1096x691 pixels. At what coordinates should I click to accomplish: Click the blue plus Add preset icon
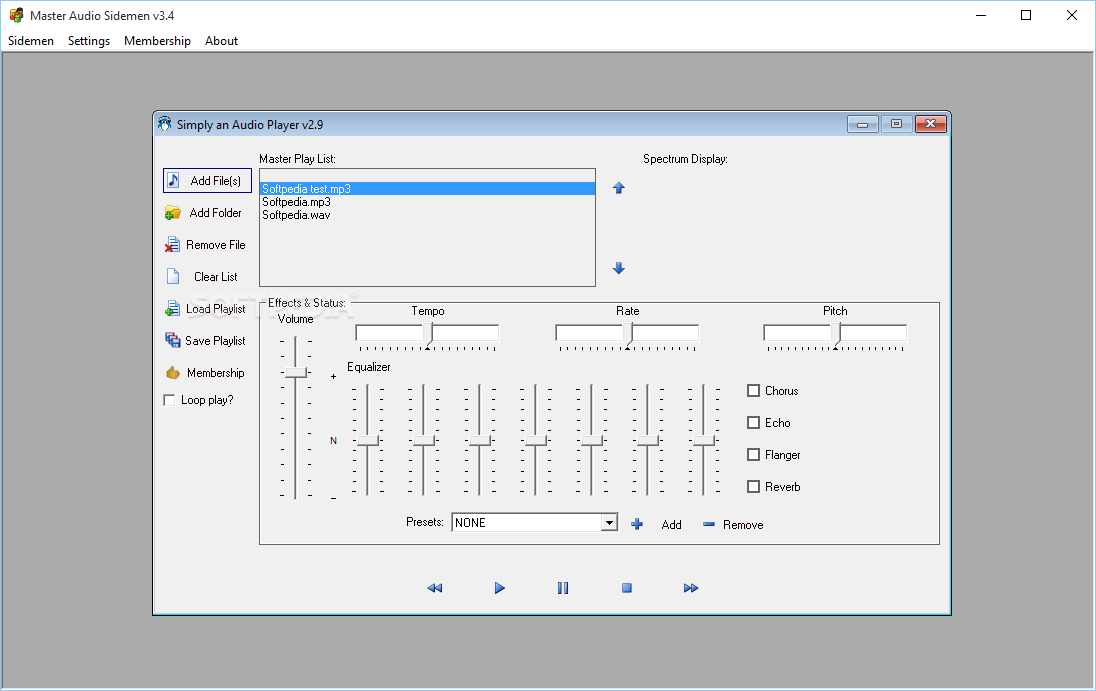click(637, 524)
